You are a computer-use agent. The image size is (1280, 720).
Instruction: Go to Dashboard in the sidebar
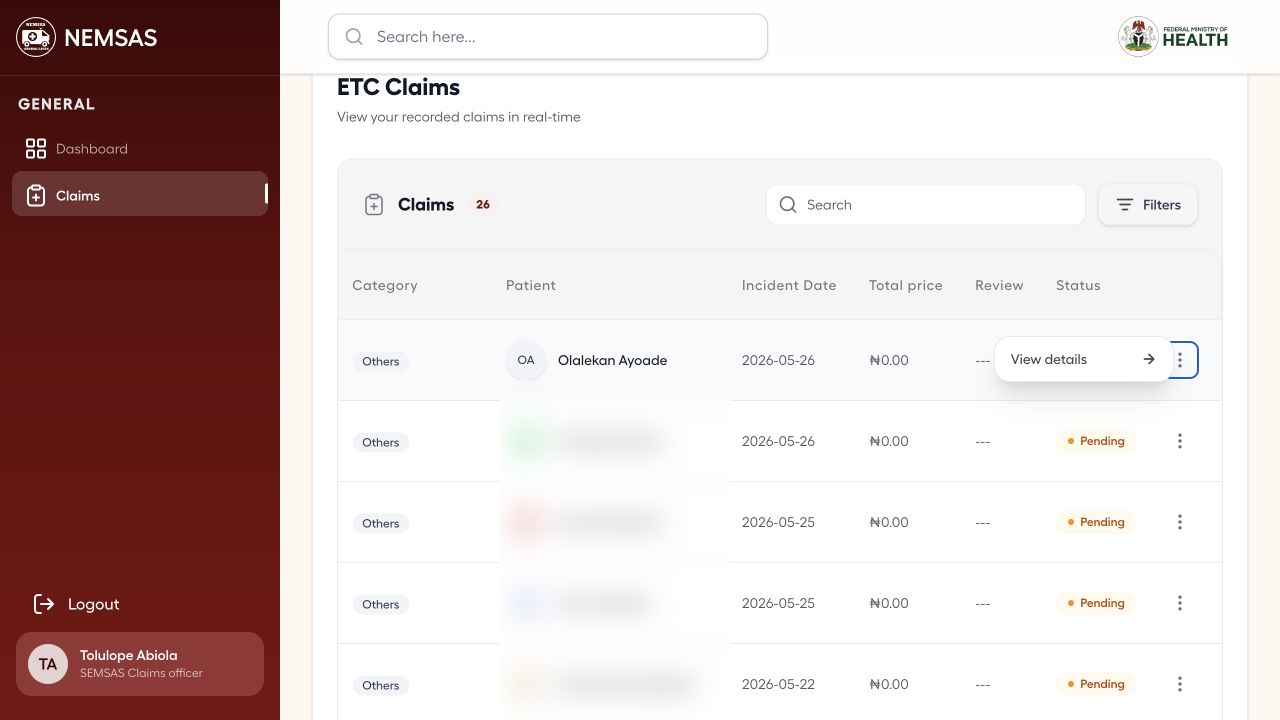[140, 149]
